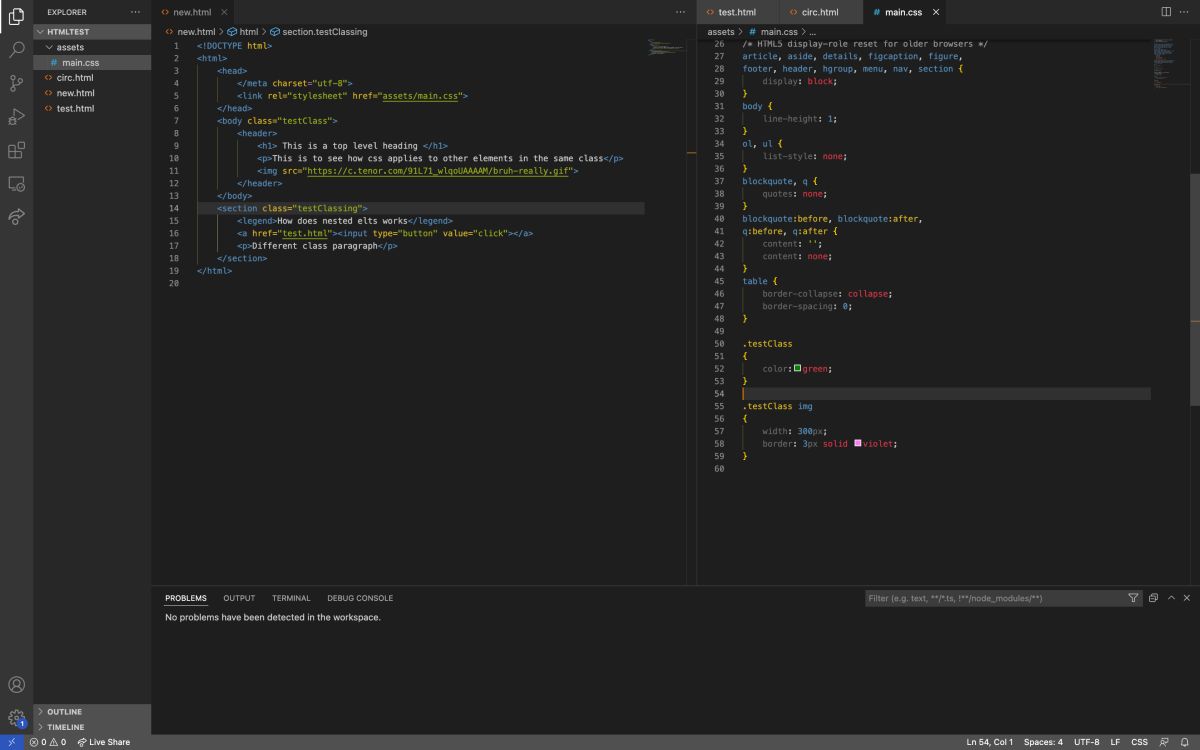Switch to the test.html editor tab
This screenshot has height=750, width=1200.
tap(737, 12)
